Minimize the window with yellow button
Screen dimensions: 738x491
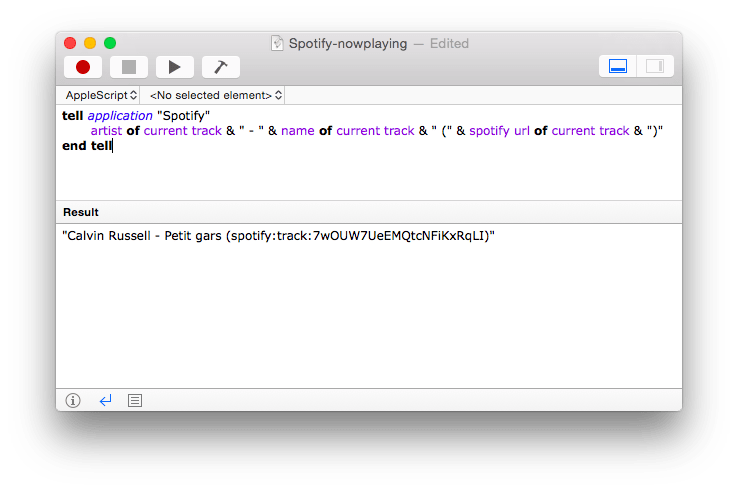90,43
